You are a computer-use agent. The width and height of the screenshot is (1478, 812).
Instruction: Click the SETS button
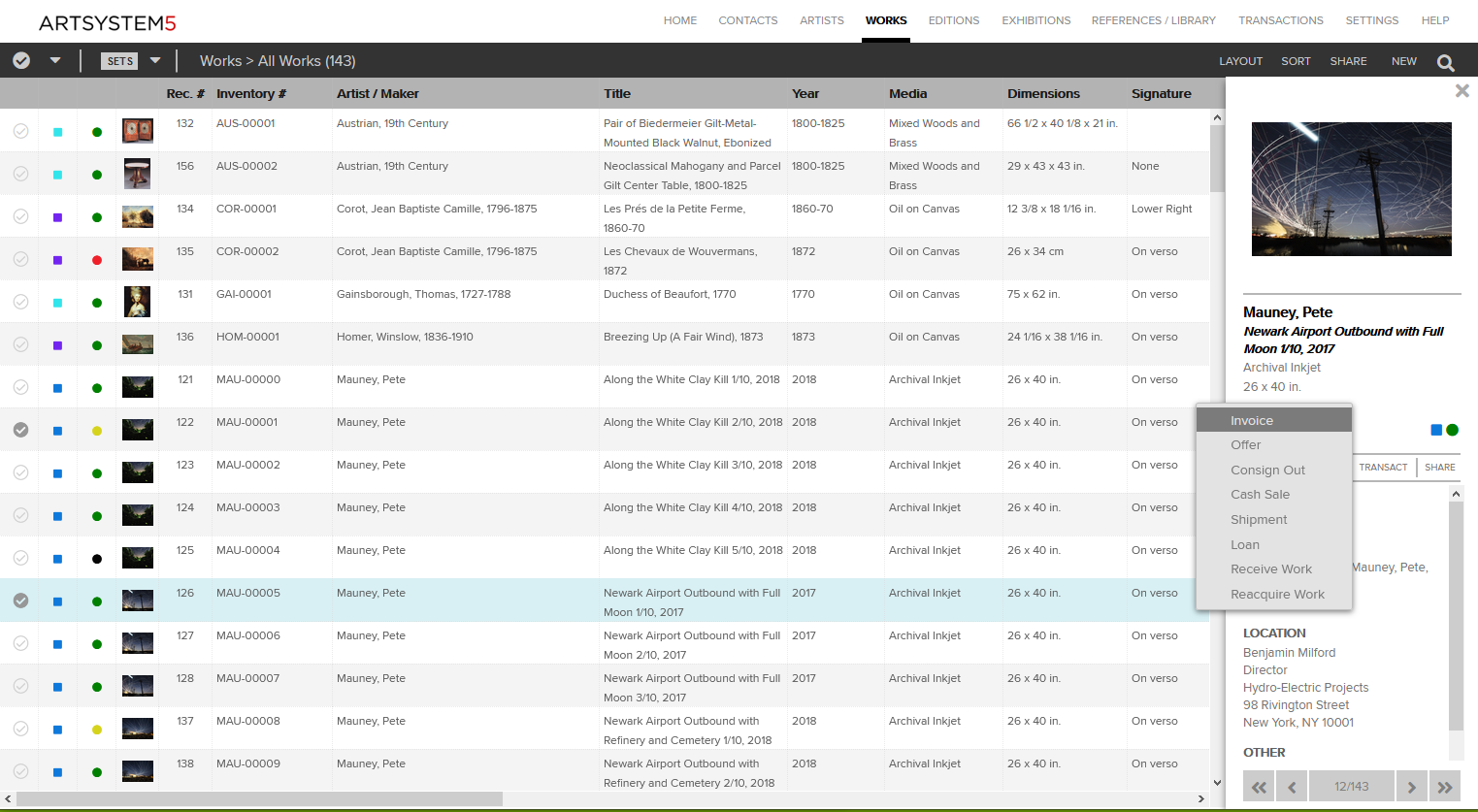coord(119,61)
